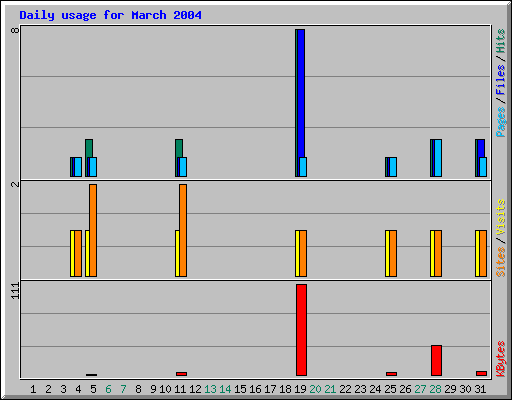Screen dimensions: 512x400
Task: Click green weekend day label "27"
Action: (x=420, y=389)
